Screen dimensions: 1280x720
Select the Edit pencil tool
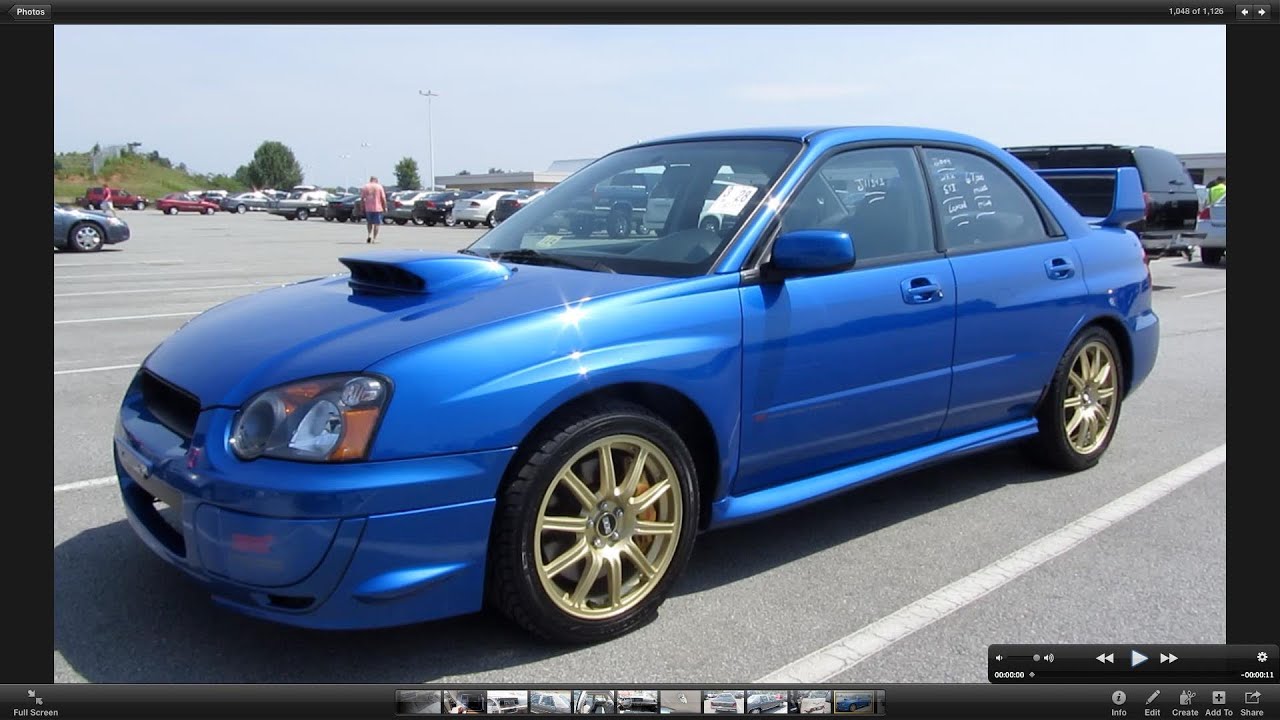(1152, 697)
